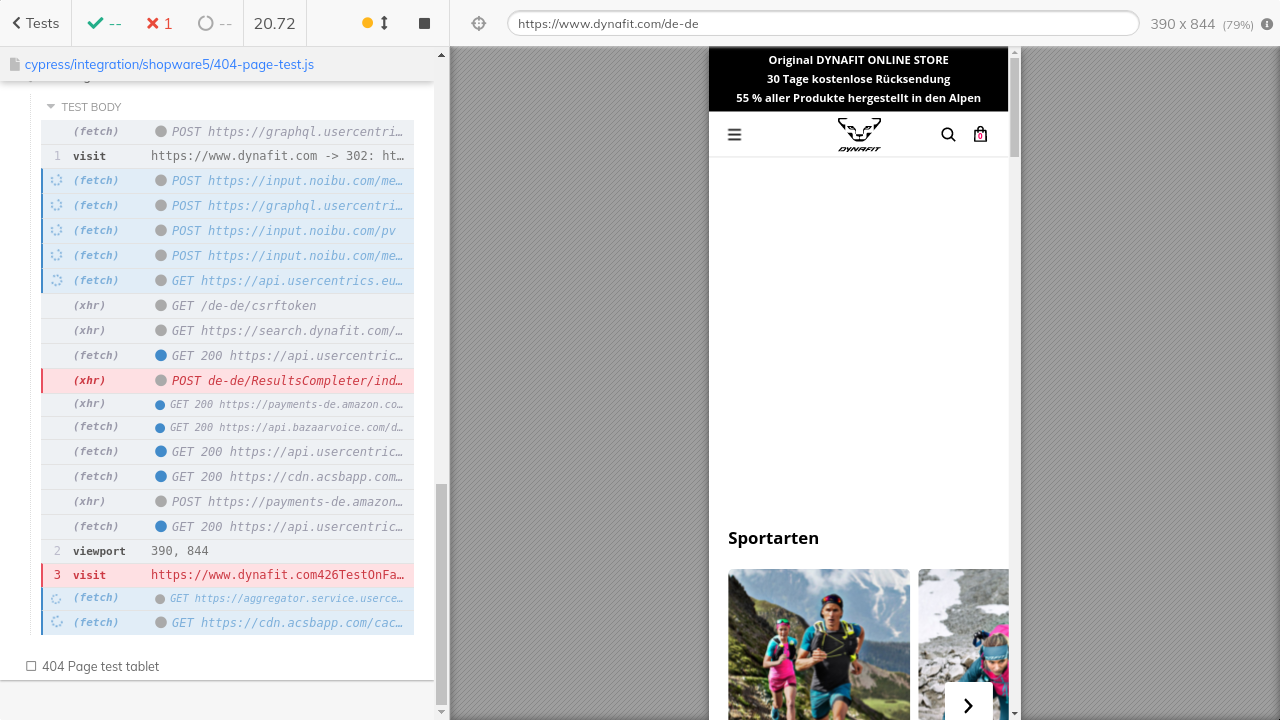The height and width of the screenshot is (720, 1280).
Task: Open the 404-page-test.js spec file link
Action: pyautogui.click(x=168, y=64)
